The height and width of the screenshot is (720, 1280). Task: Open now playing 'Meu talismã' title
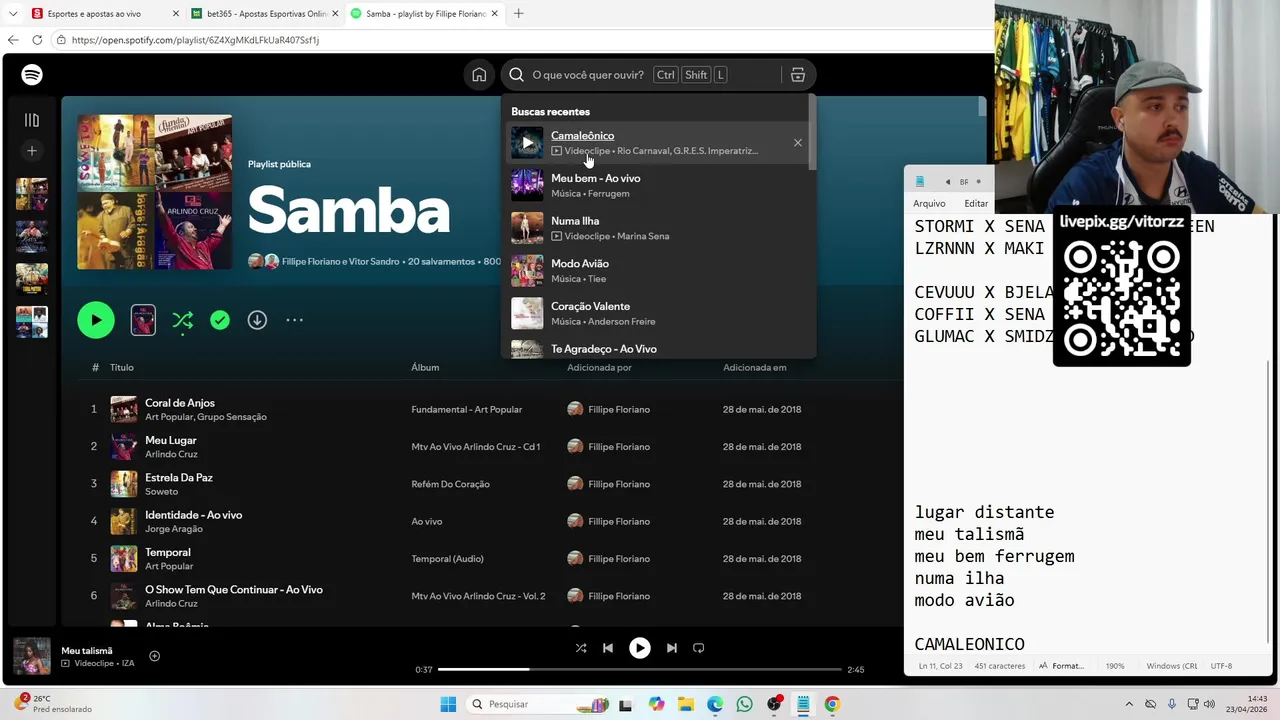[87, 651]
